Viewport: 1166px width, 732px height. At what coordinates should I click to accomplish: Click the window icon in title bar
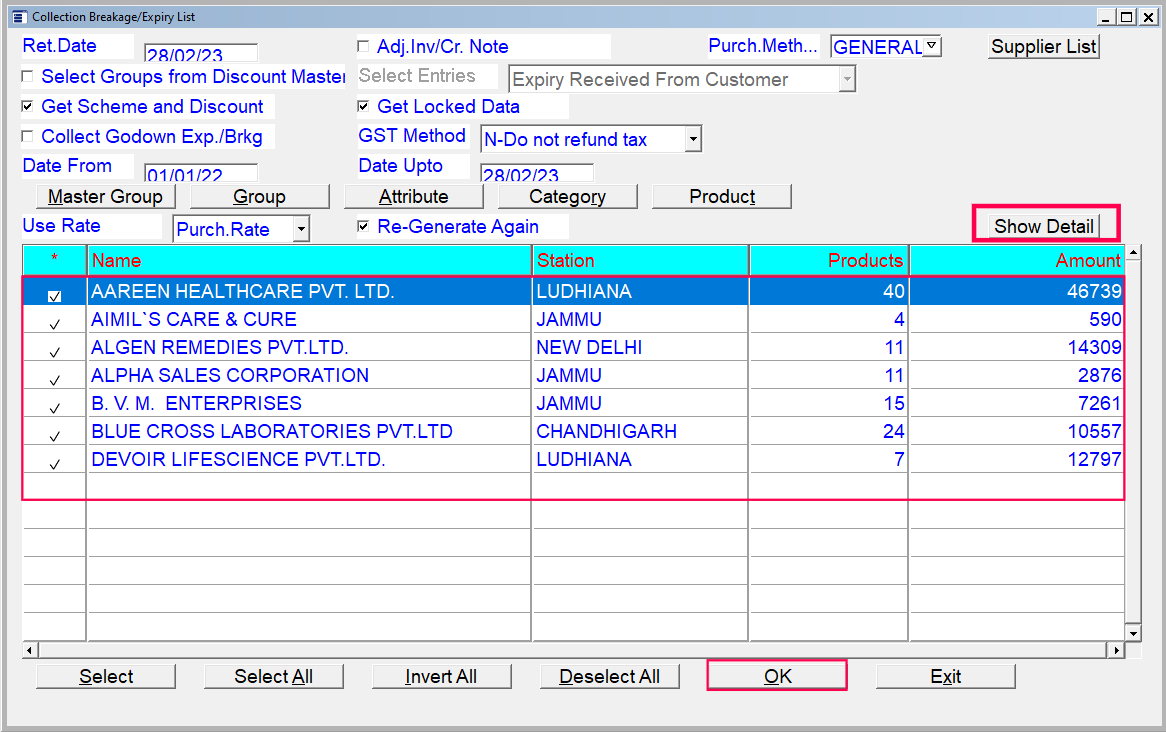coord(18,17)
